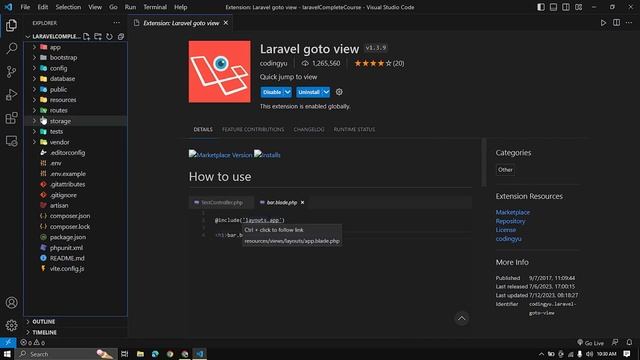The height and width of the screenshot is (360, 640).
Task: Click the Windows Start button
Action: 7,354
